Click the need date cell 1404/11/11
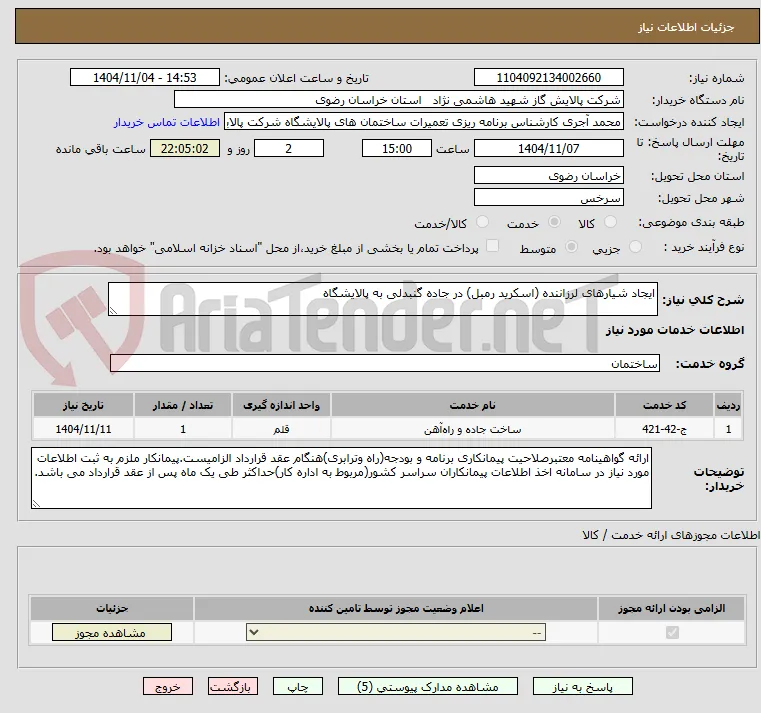 (83, 429)
